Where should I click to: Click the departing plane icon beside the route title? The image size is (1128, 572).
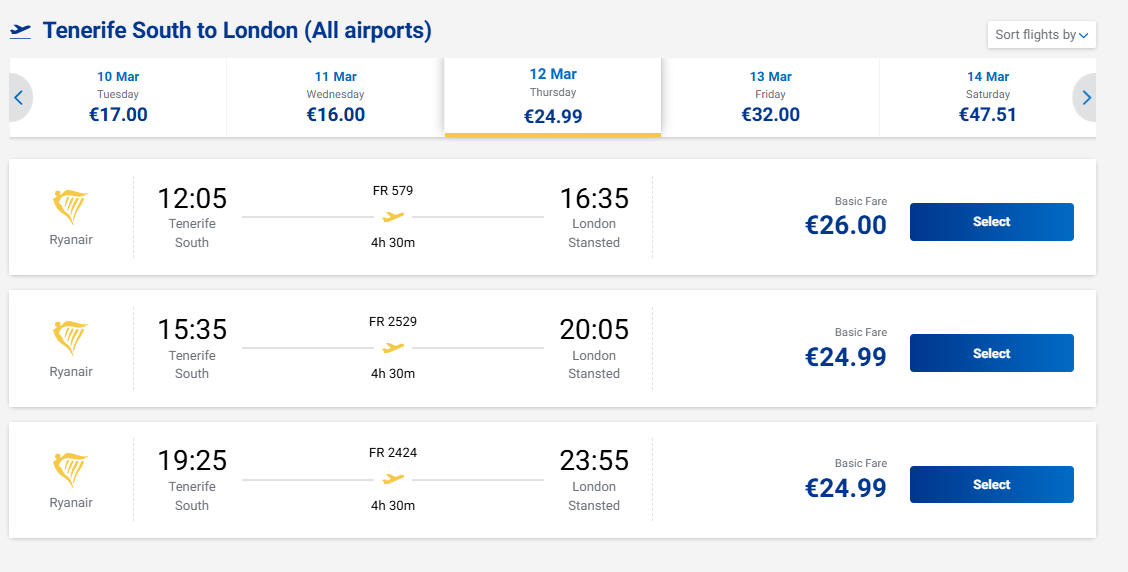[21, 31]
